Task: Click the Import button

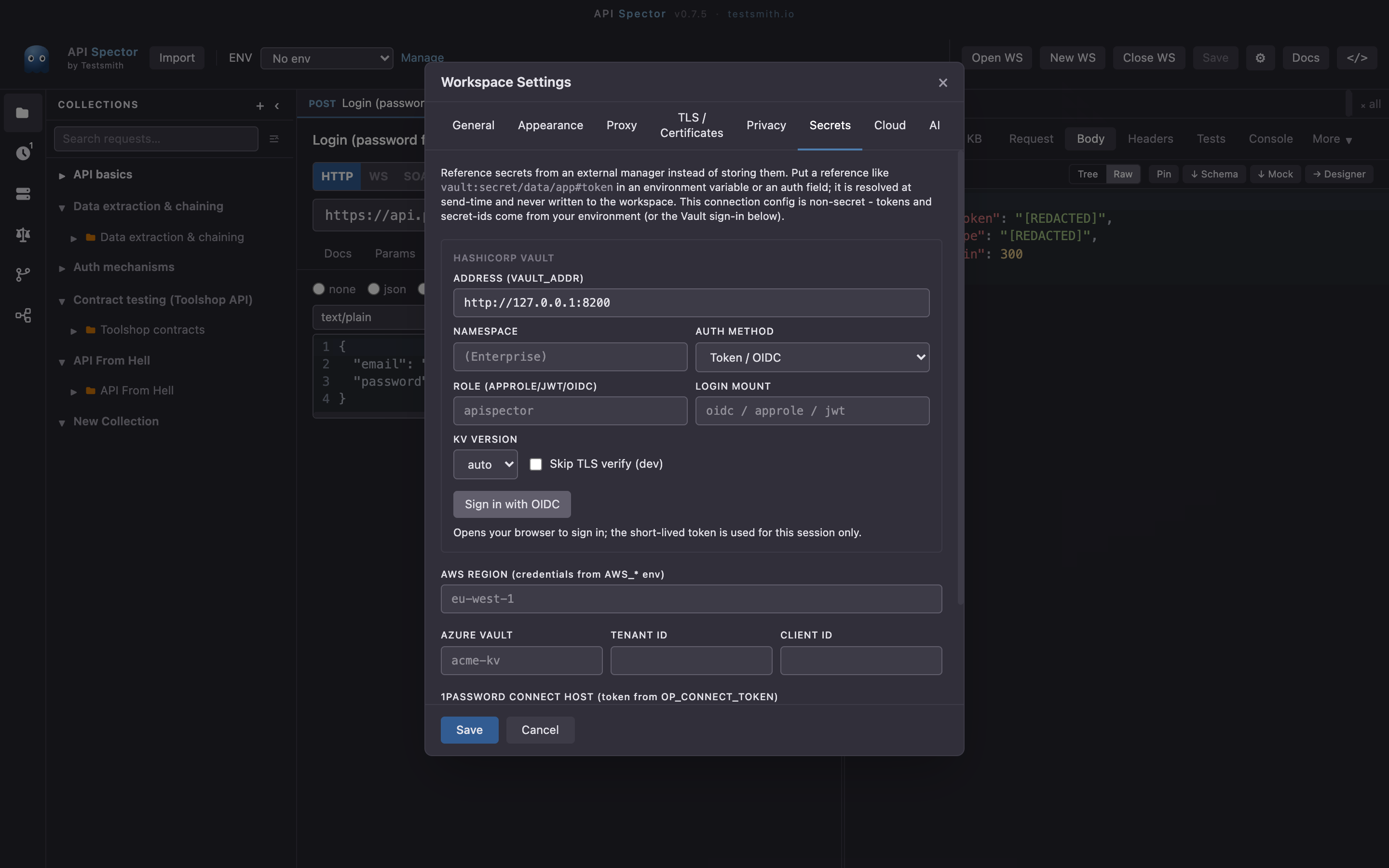Action: pos(177,58)
